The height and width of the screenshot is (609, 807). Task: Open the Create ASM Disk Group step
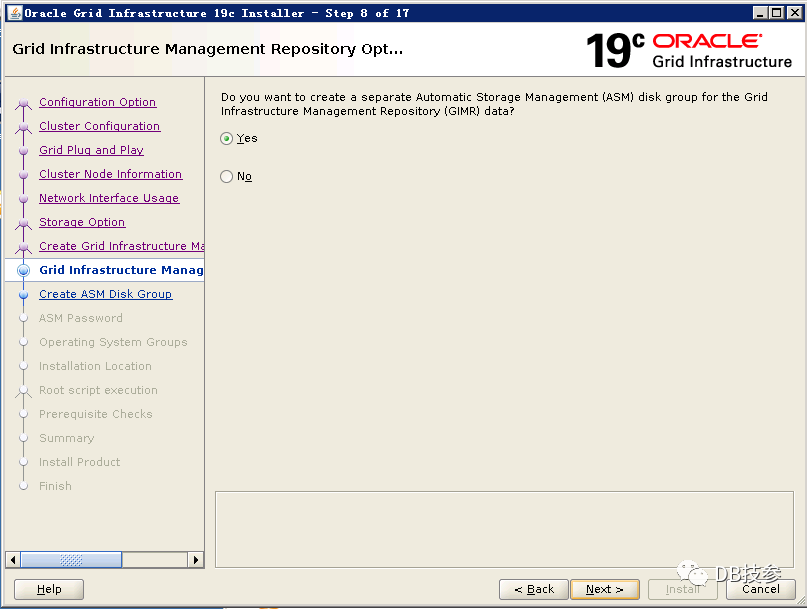pyautogui.click(x=106, y=294)
